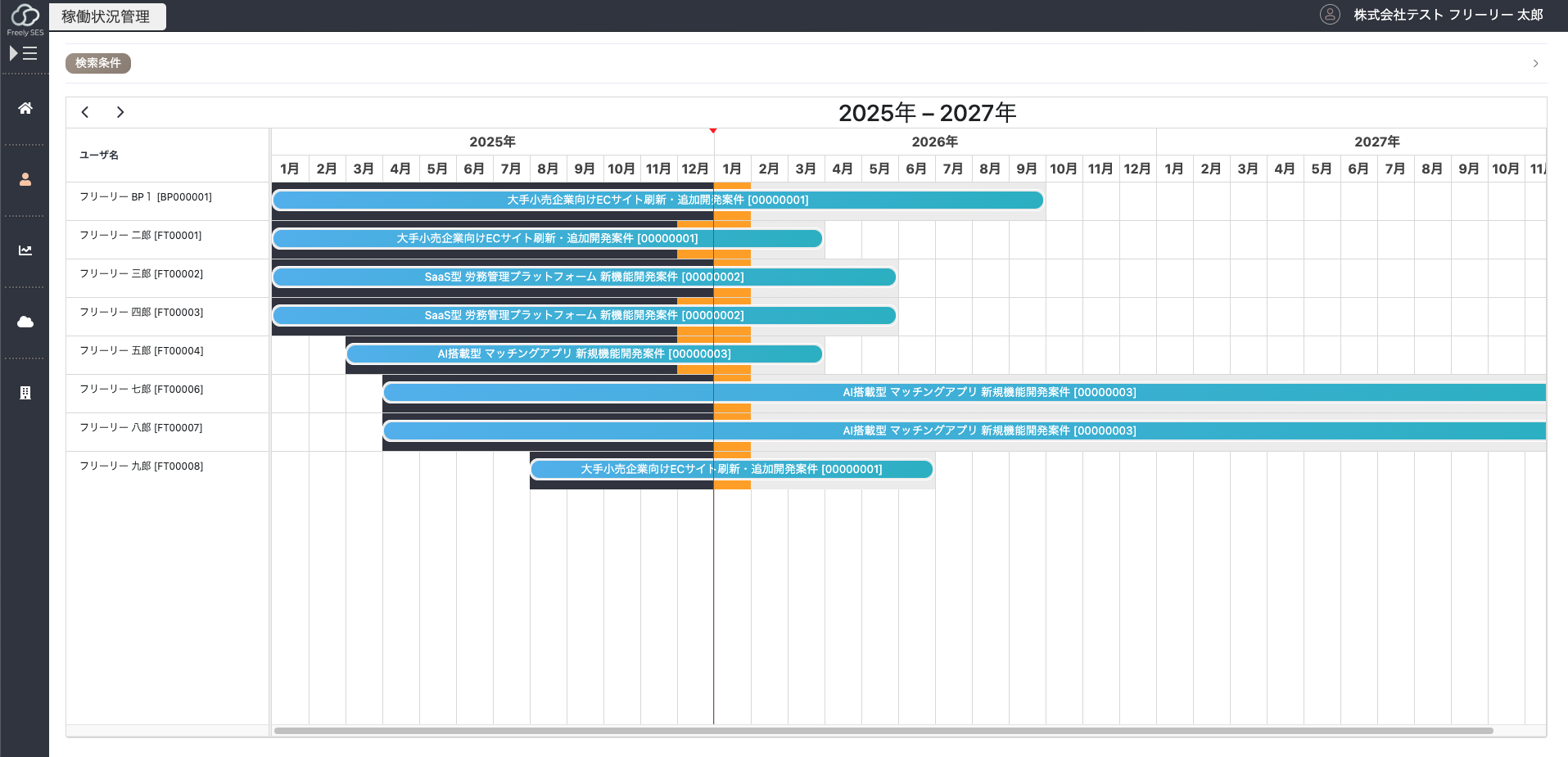Click フリーリー BP 1 project bar

(x=657, y=200)
